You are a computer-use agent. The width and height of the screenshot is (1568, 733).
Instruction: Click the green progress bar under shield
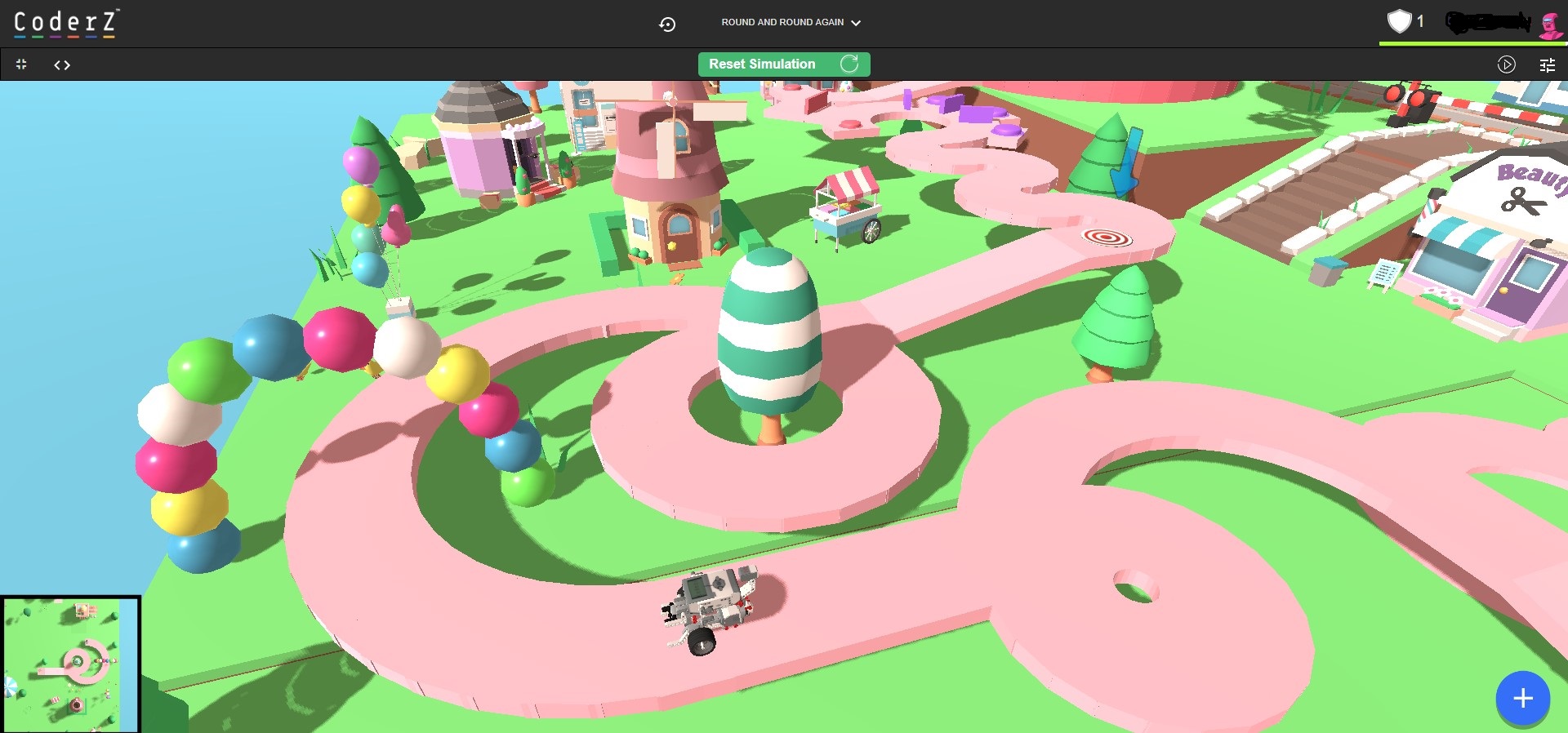[x=1471, y=43]
